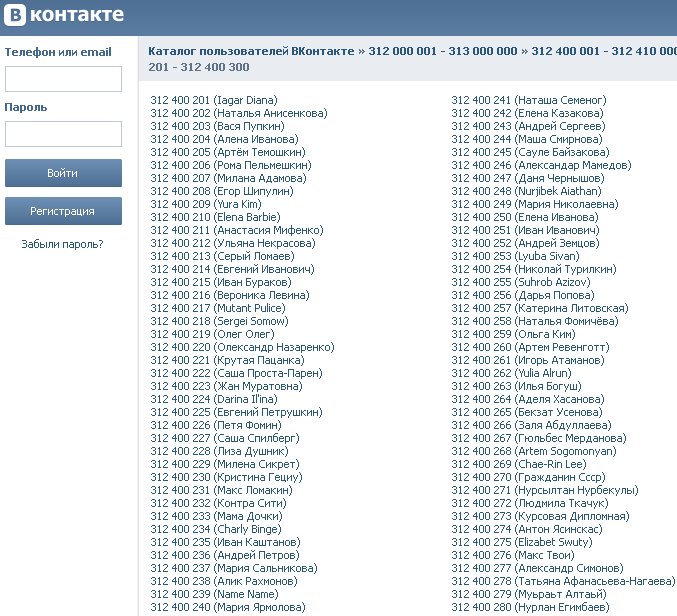Open user 312 400 221 Крутая Пацанка
Image resolution: width=677 pixels, height=616 pixels.
[227, 360]
